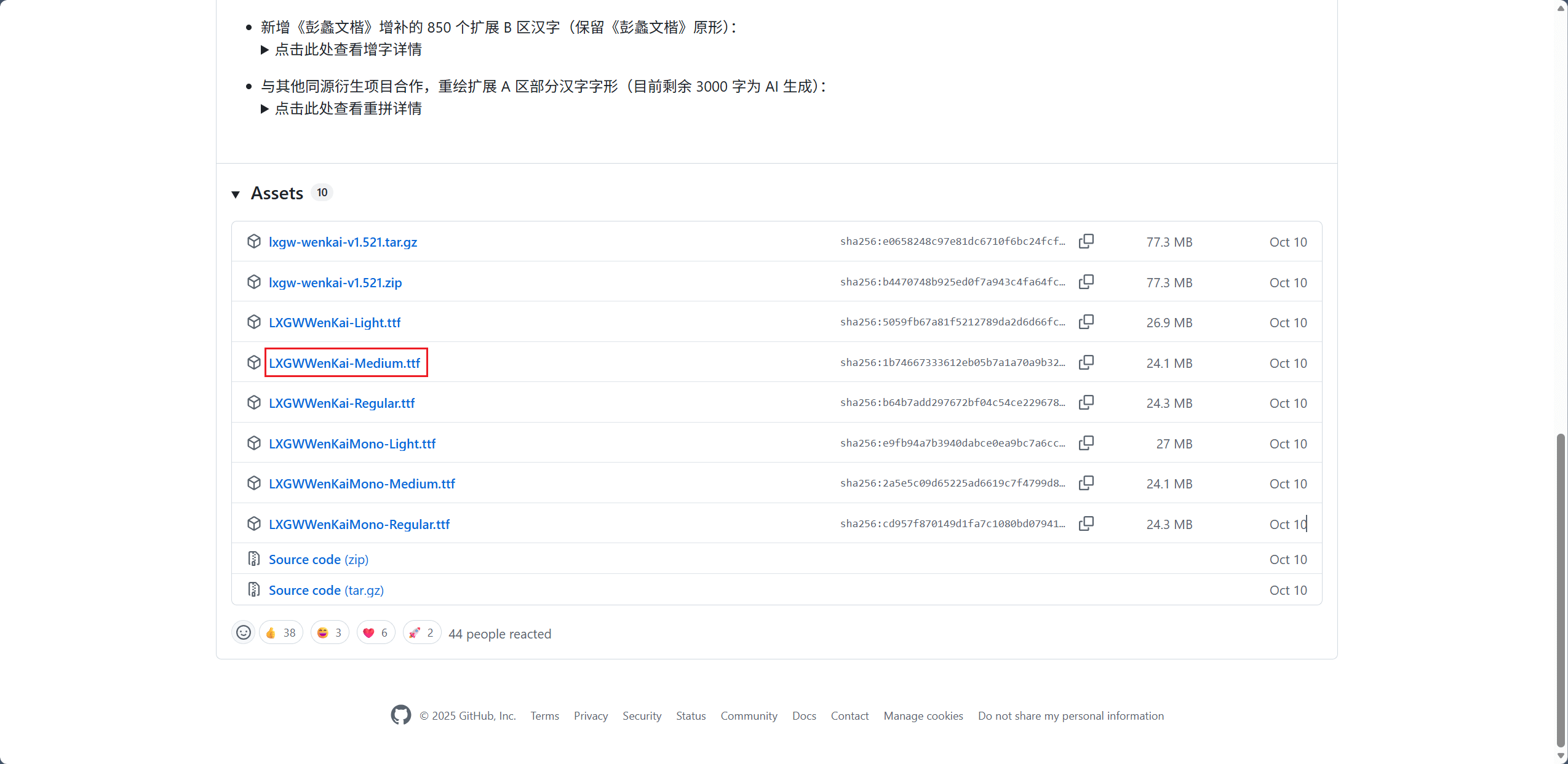Image resolution: width=1568 pixels, height=764 pixels.
Task: Toggle the rocket reaction
Action: (421, 632)
